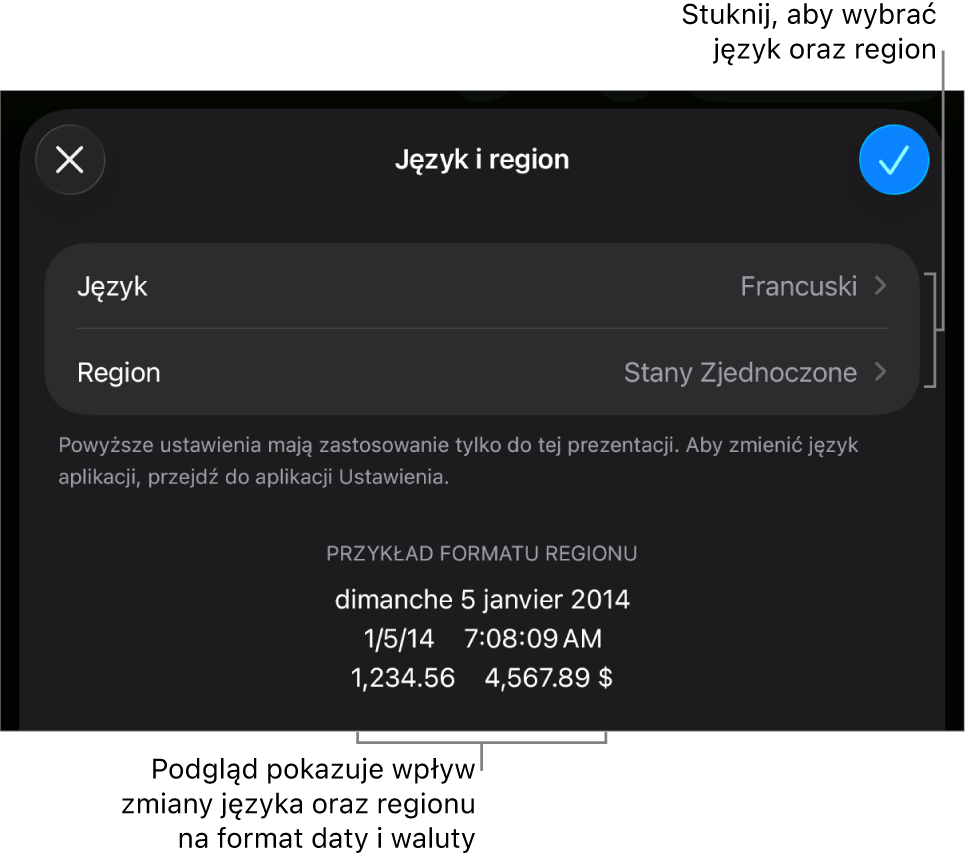
Task: Click the Język i region title
Action: [x=482, y=160]
